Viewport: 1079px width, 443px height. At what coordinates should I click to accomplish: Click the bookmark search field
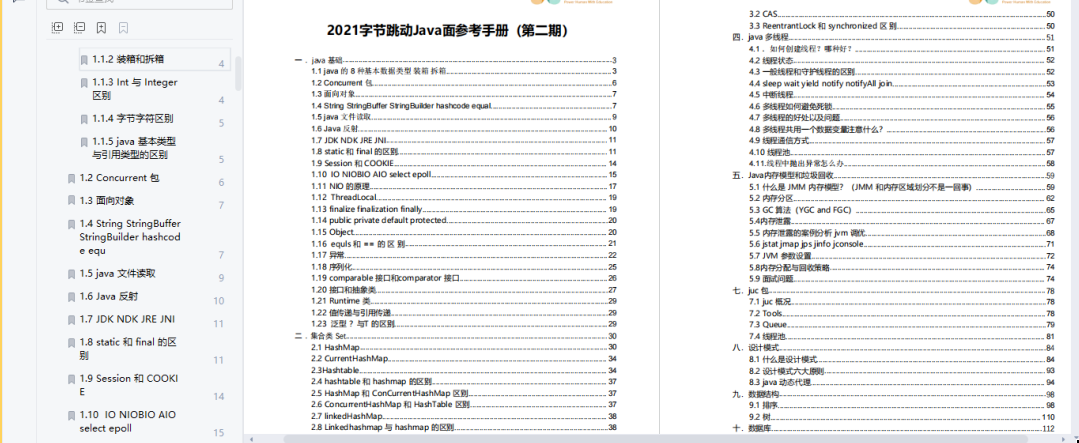139,3
